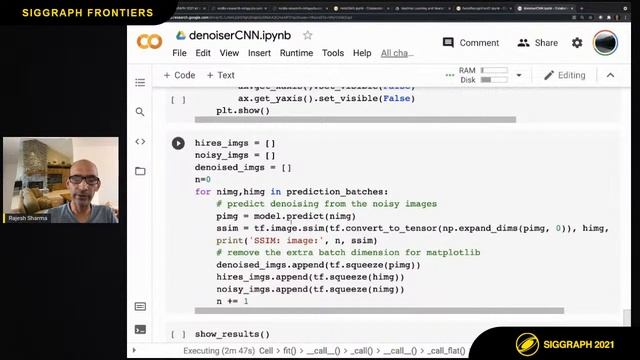
Task: Click the Share button
Action: coord(537,43)
